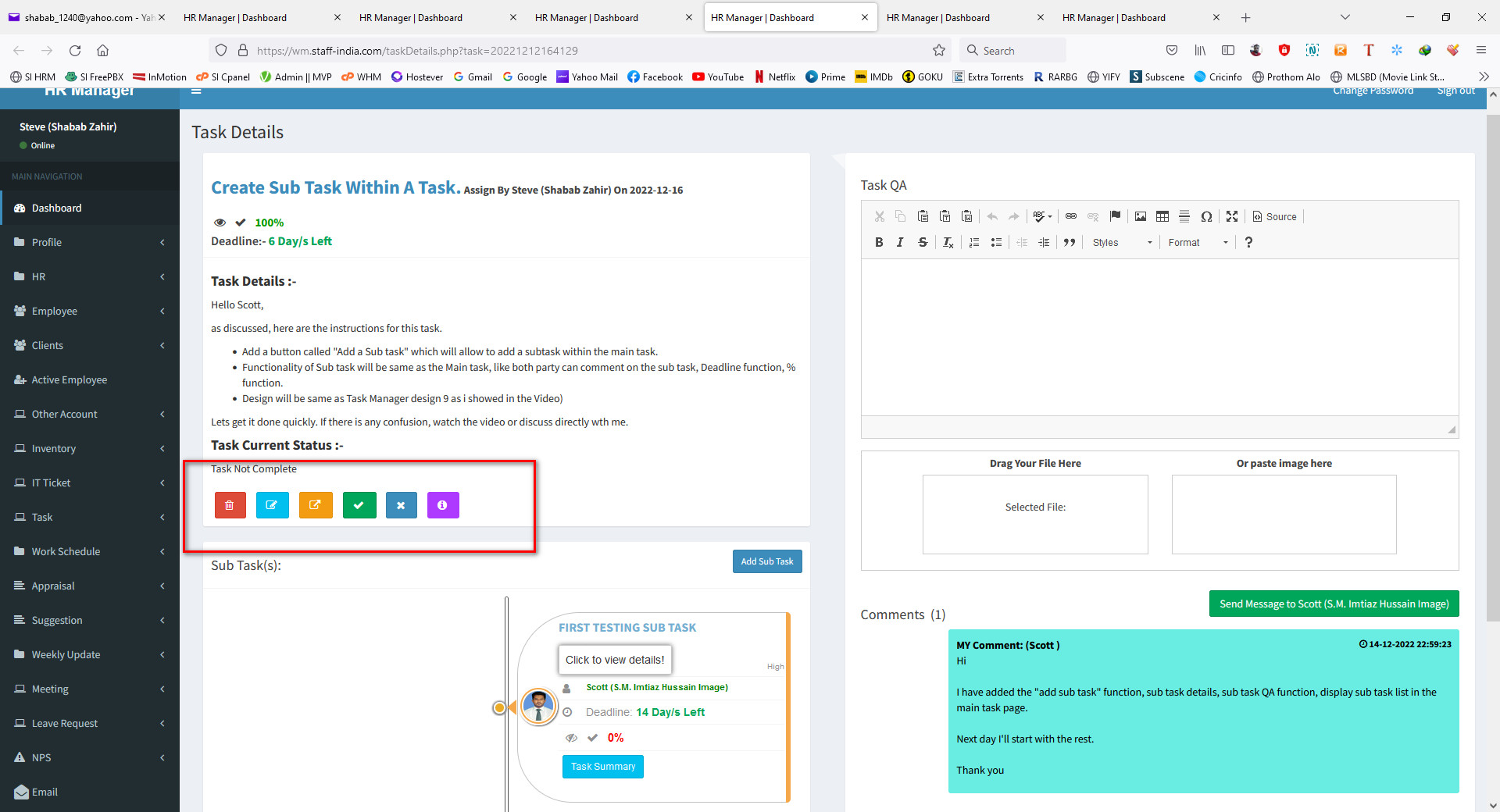1500x812 pixels.
Task: Open the Styles dropdown
Action: (x=1122, y=243)
